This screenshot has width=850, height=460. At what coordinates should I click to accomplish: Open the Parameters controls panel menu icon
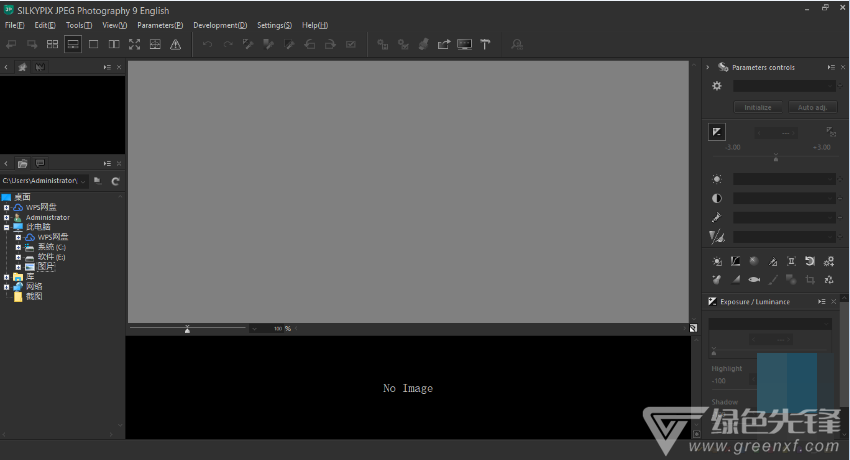coord(831,67)
